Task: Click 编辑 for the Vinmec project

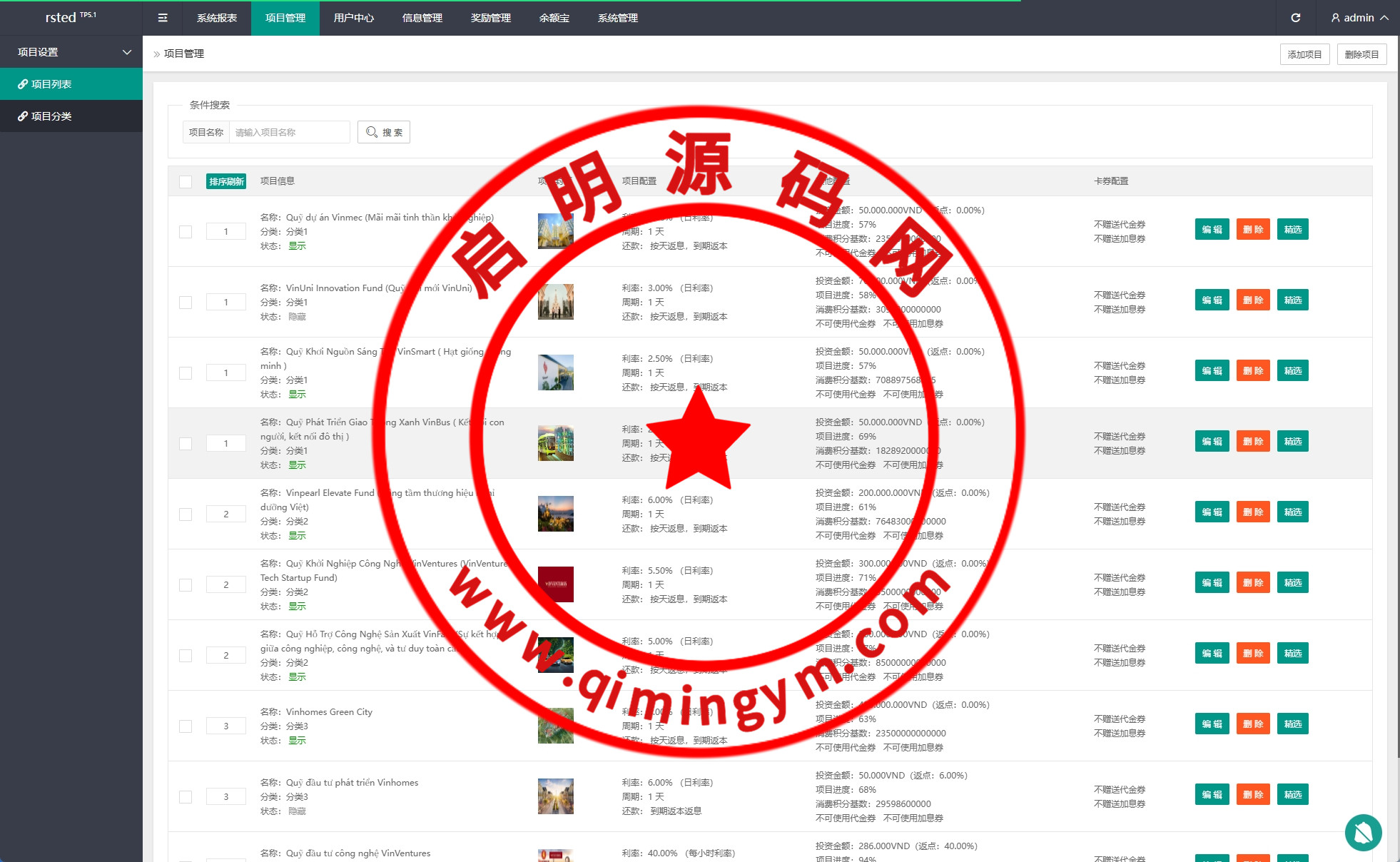Action: pos(1212,229)
